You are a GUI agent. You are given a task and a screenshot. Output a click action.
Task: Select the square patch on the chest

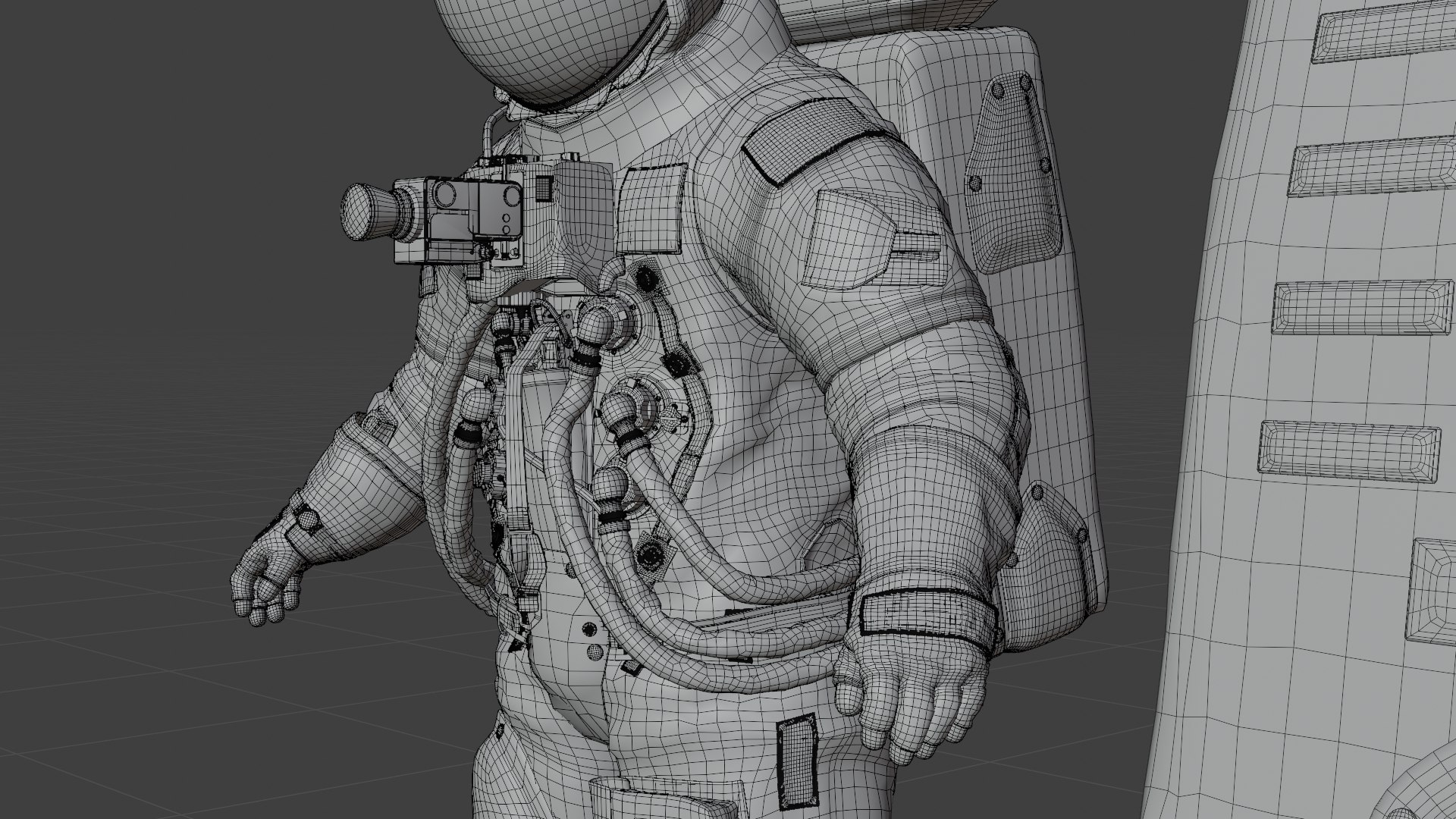pyautogui.click(x=651, y=209)
